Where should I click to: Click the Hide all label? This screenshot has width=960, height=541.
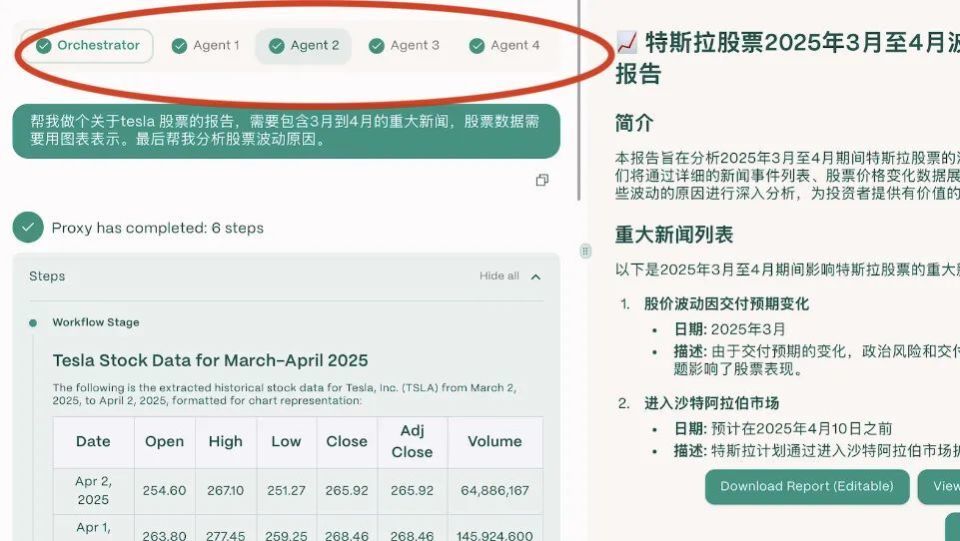[x=499, y=276]
